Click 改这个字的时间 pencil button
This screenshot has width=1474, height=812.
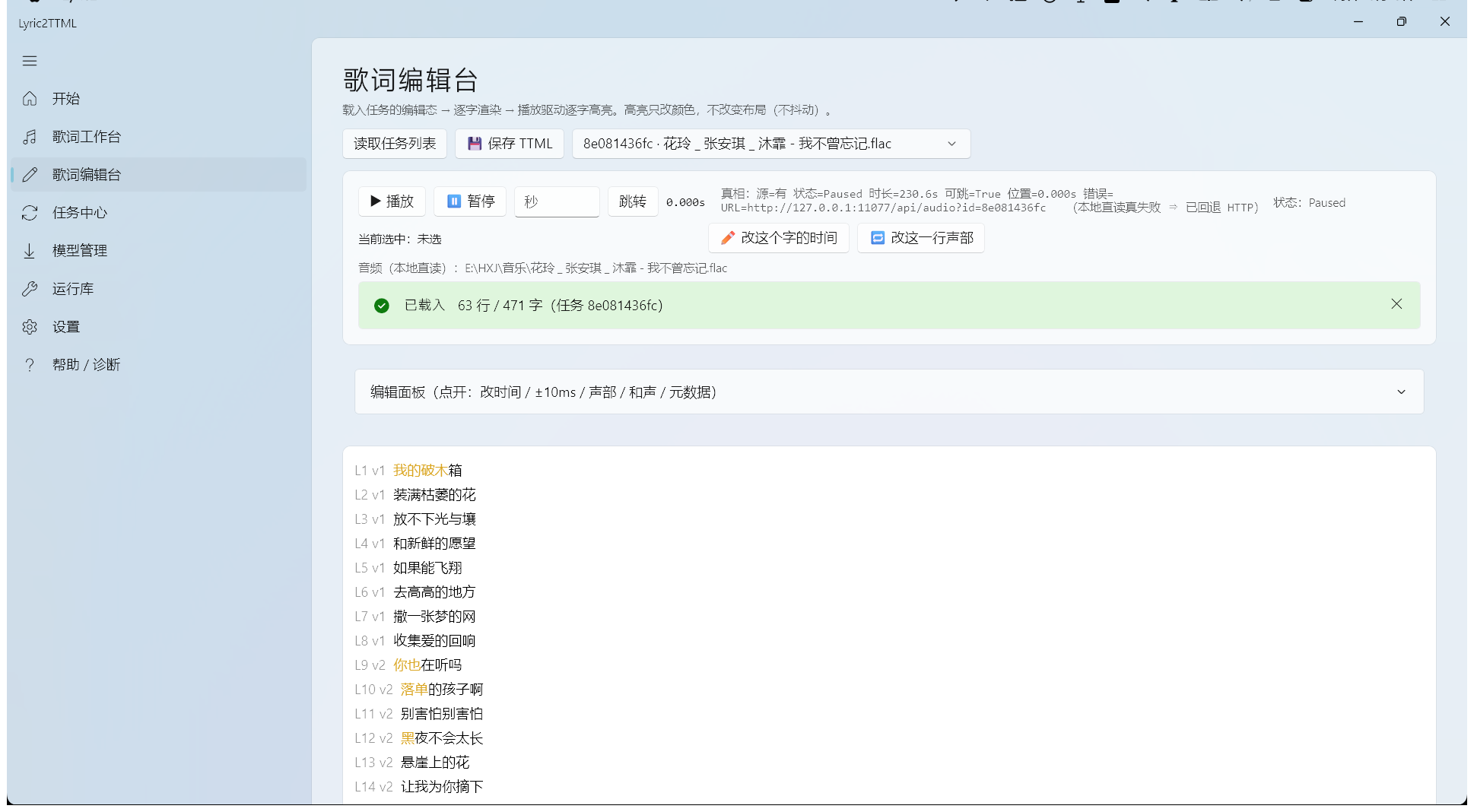coord(779,238)
